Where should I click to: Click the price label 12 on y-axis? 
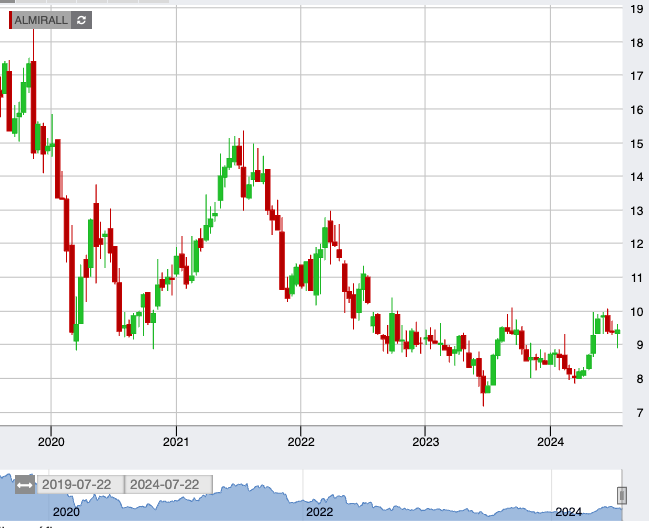pos(636,244)
